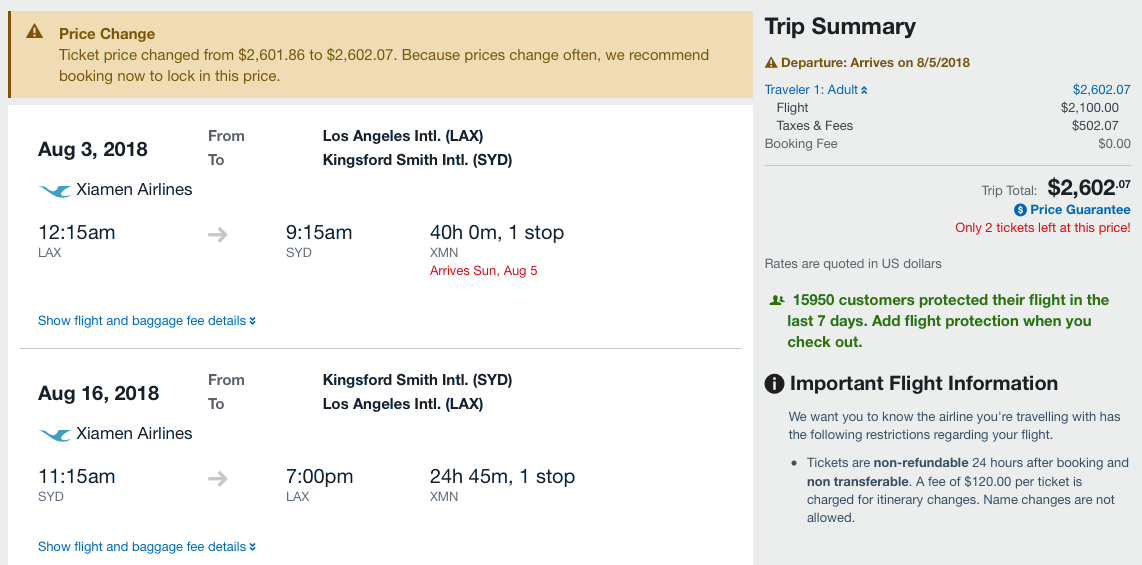Click the Departure arrival warning triangle icon
Screen dimensions: 1142x565
[771, 62]
